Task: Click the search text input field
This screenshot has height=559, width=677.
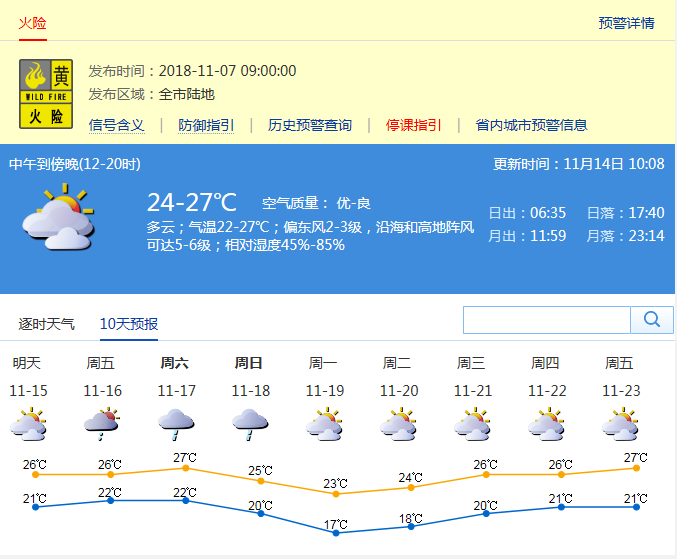Action: (x=546, y=320)
